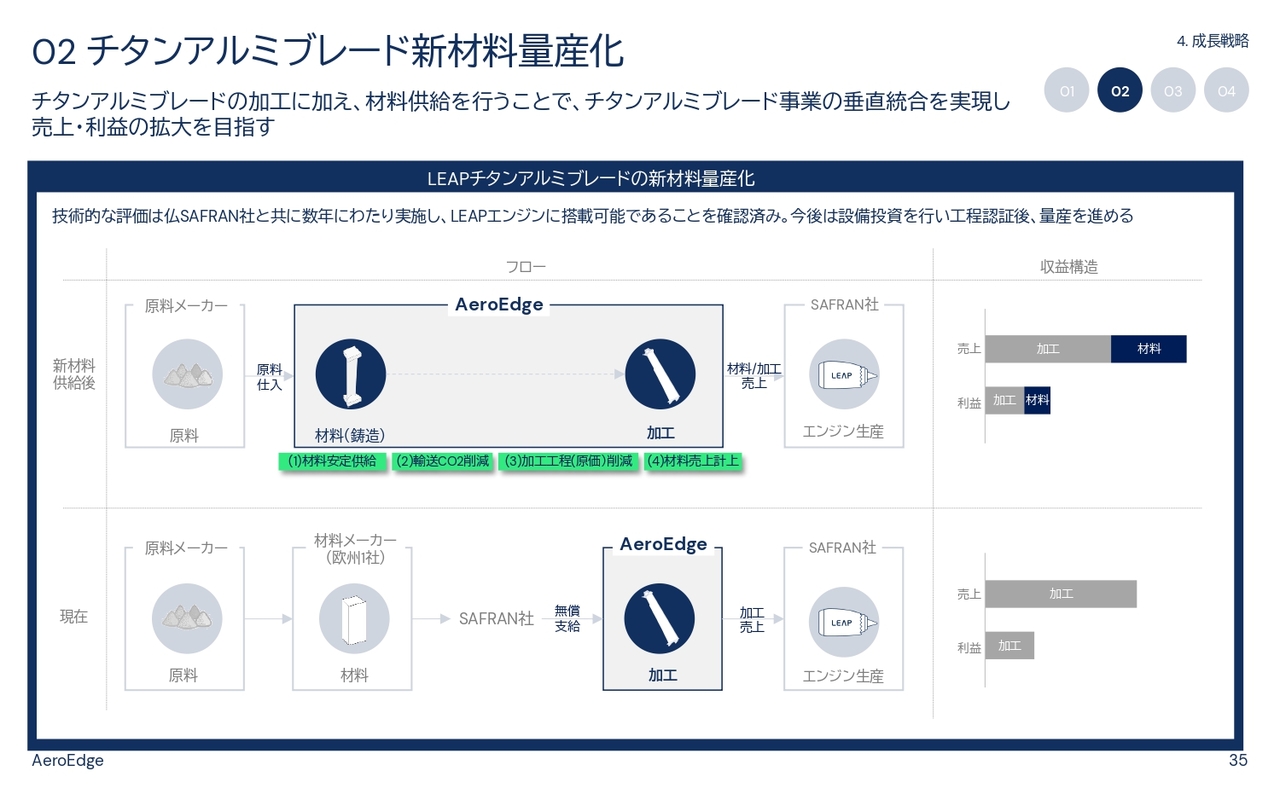Click the raw material pile icon in top row

[187, 374]
